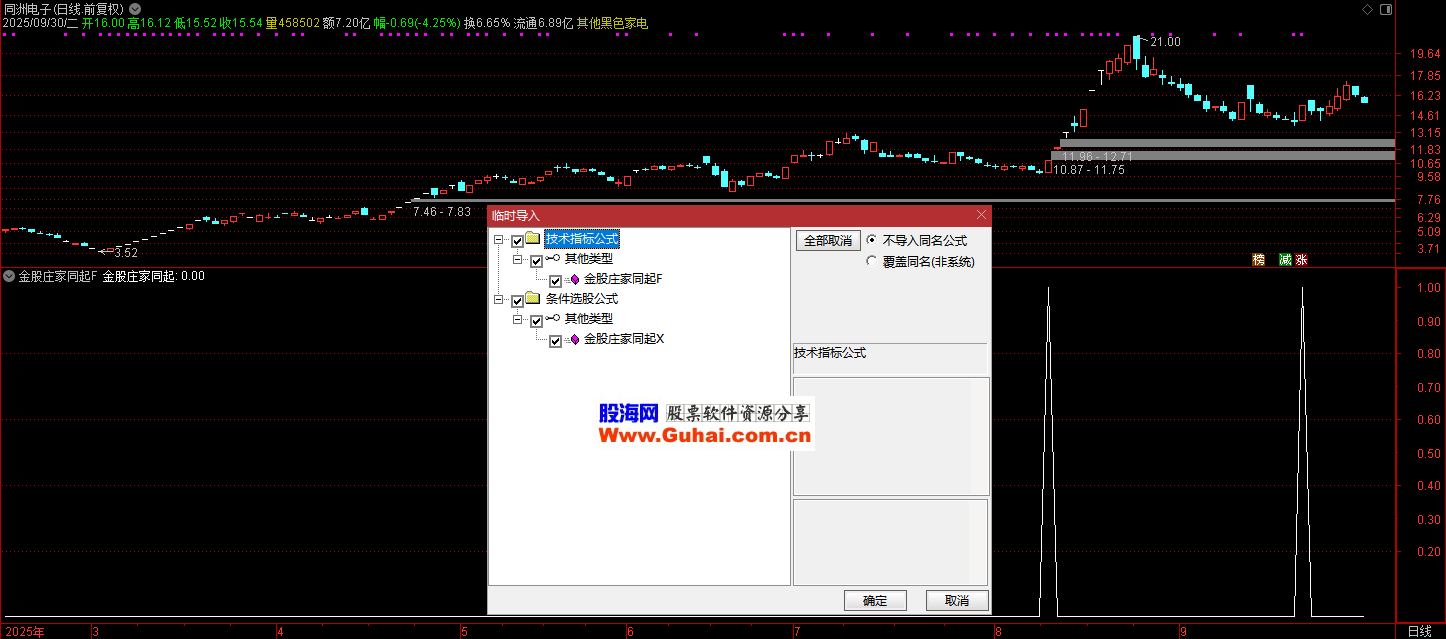1446x639 pixels.
Task: Click the 日线 period label at bottom right
Action: (x=1419, y=631)
